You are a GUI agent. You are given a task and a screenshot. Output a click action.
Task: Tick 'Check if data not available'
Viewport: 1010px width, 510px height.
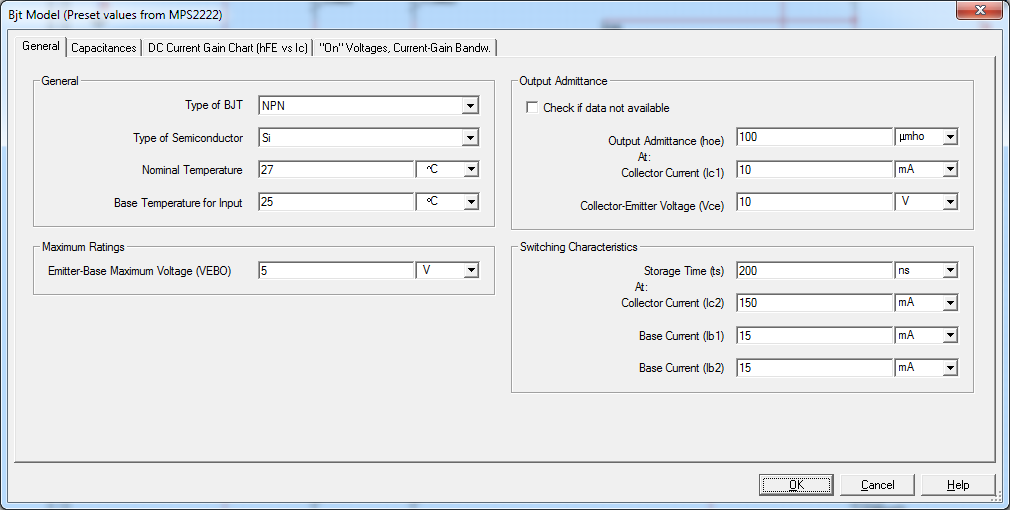532,108
